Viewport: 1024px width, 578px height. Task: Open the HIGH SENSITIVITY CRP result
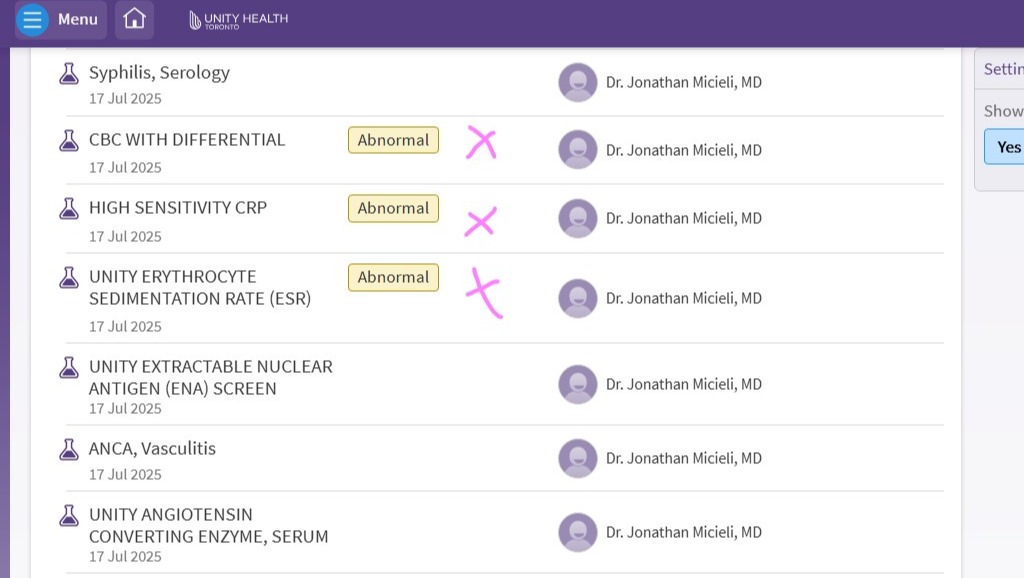pyautogui.click(x=178, y=208)
